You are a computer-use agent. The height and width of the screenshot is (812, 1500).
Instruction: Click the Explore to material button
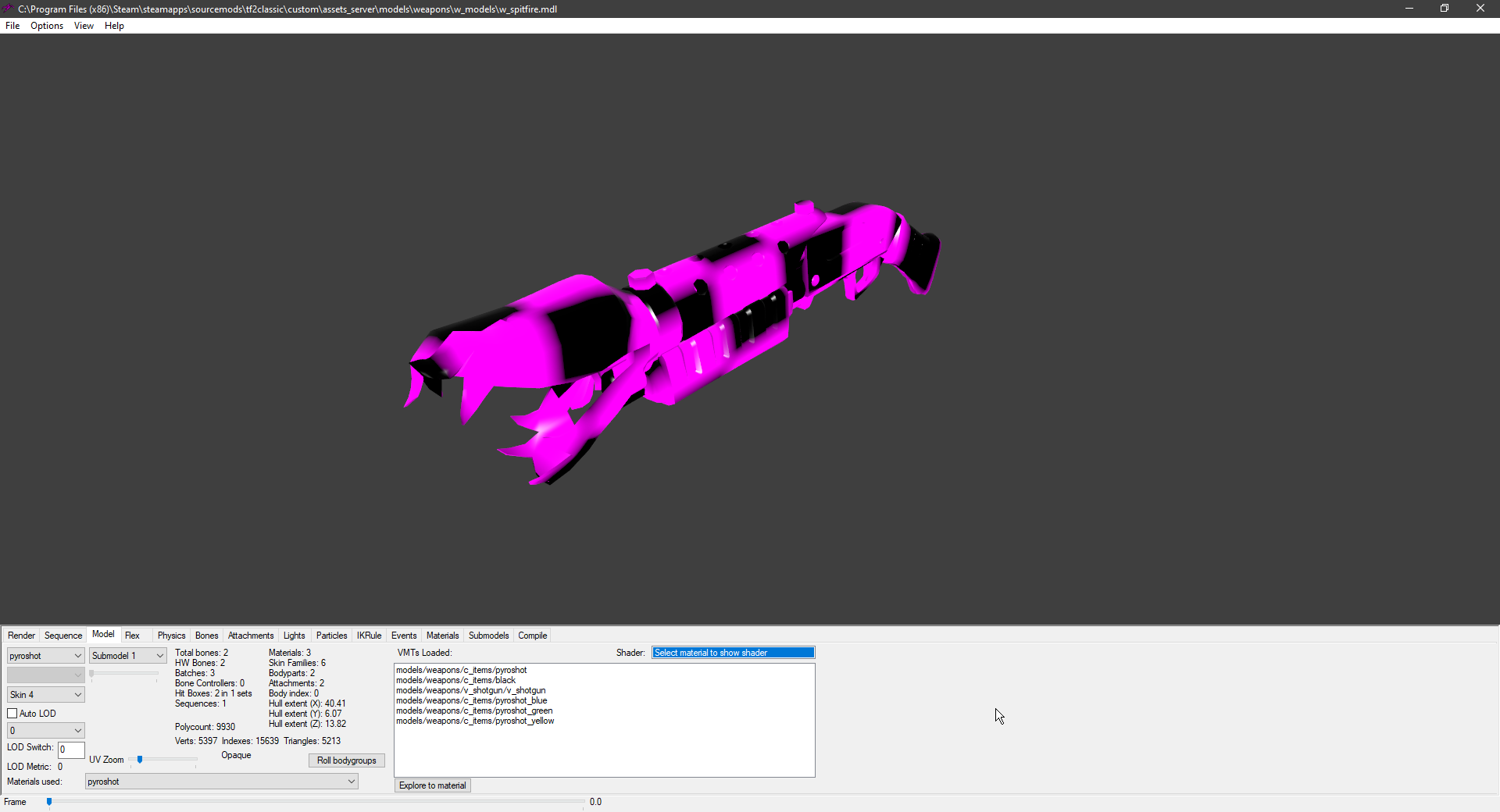tap(432, 785)
